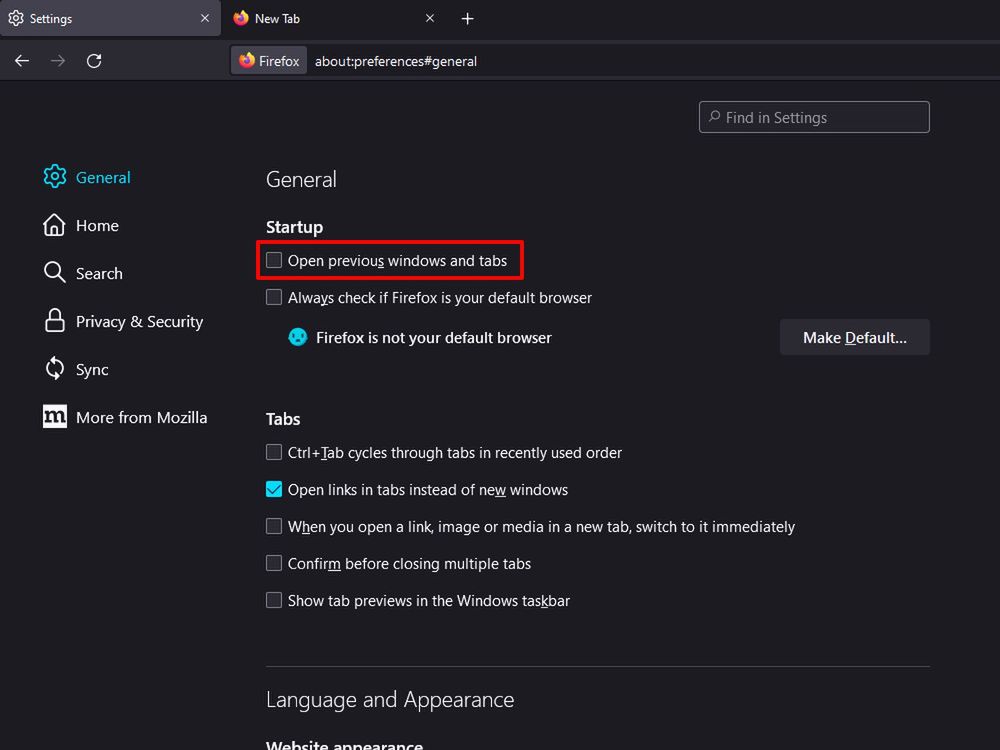
Task: Click the back navigation arrow
Action: 22,60
